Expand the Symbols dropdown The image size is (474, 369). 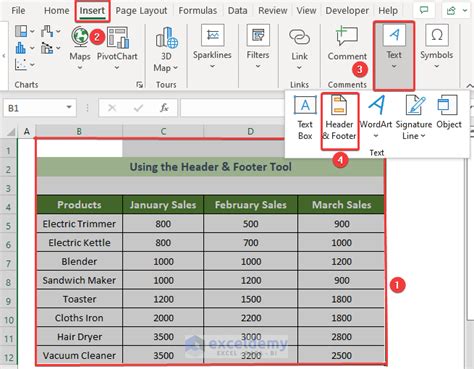[x=436, y=66]
